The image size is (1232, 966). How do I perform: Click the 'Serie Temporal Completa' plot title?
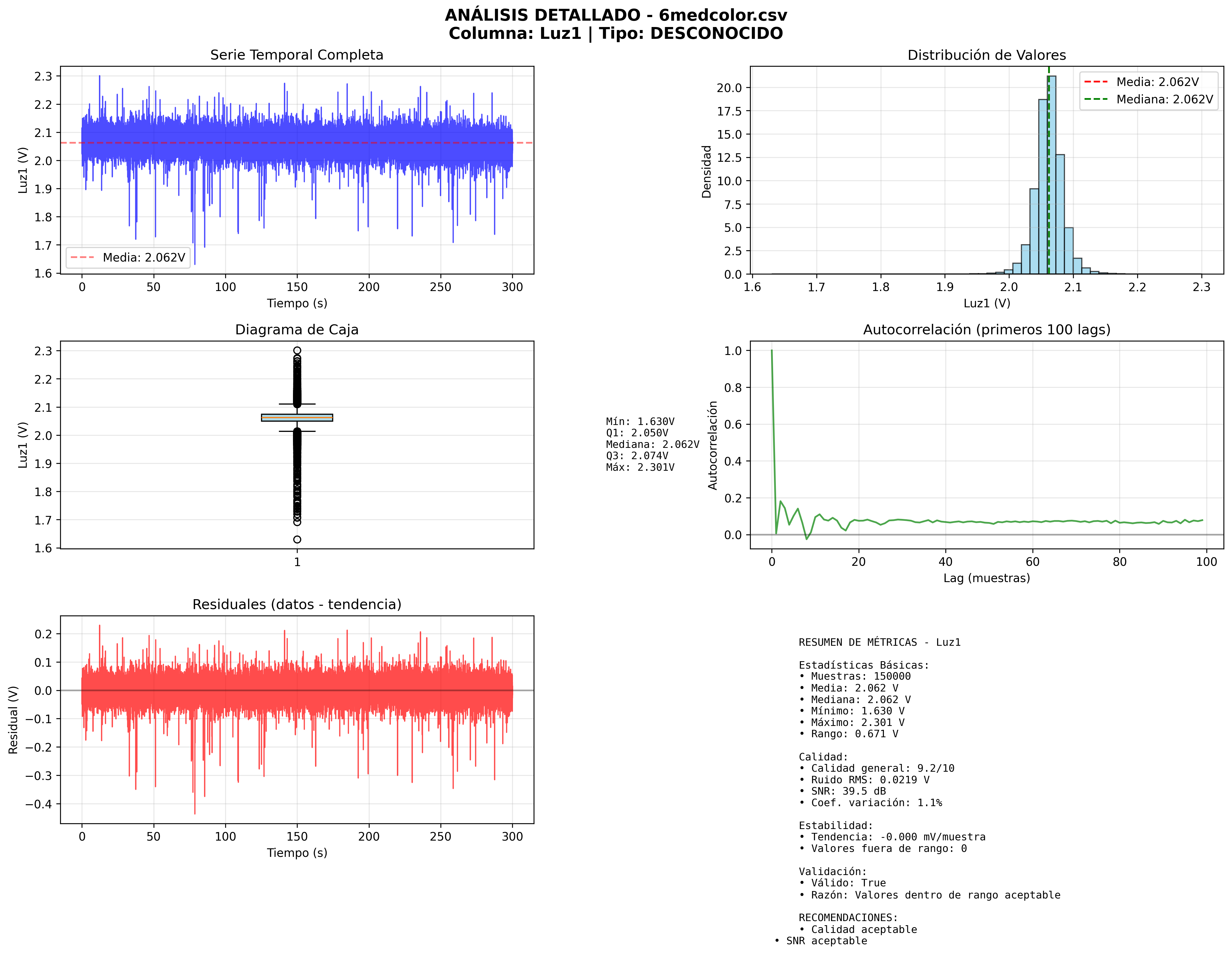[x=296, y=55]
